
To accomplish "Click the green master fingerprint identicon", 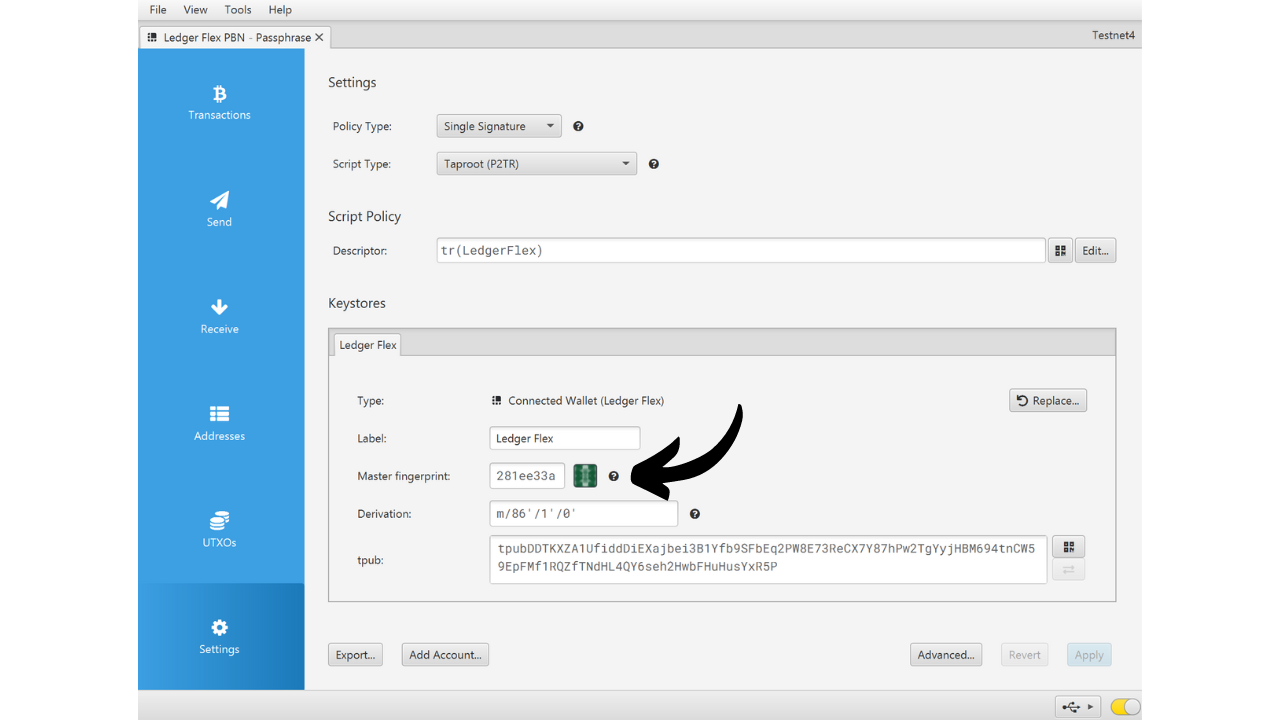I will pos(585,476).
